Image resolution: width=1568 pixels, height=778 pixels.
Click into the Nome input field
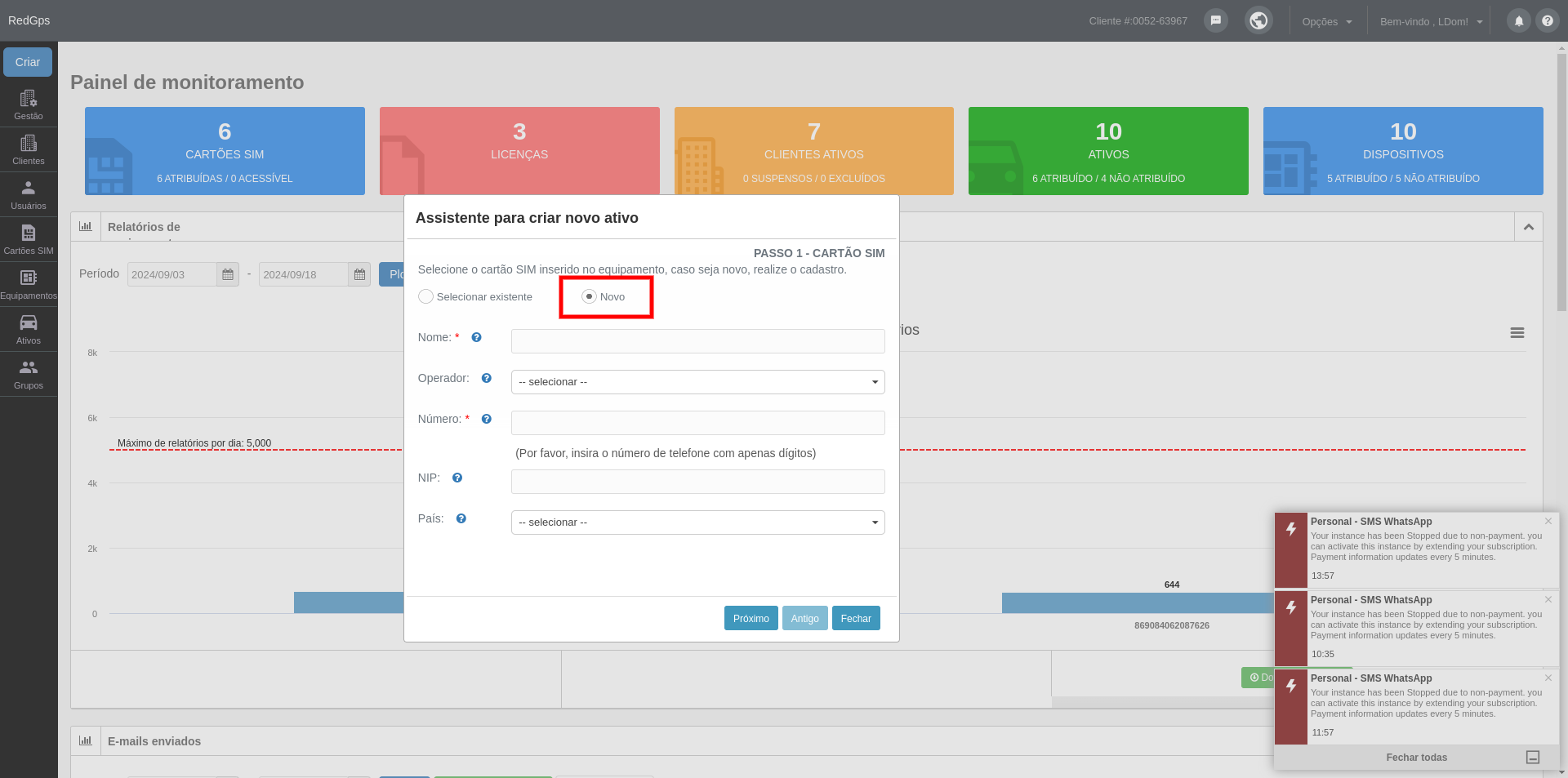coord(698,341)
